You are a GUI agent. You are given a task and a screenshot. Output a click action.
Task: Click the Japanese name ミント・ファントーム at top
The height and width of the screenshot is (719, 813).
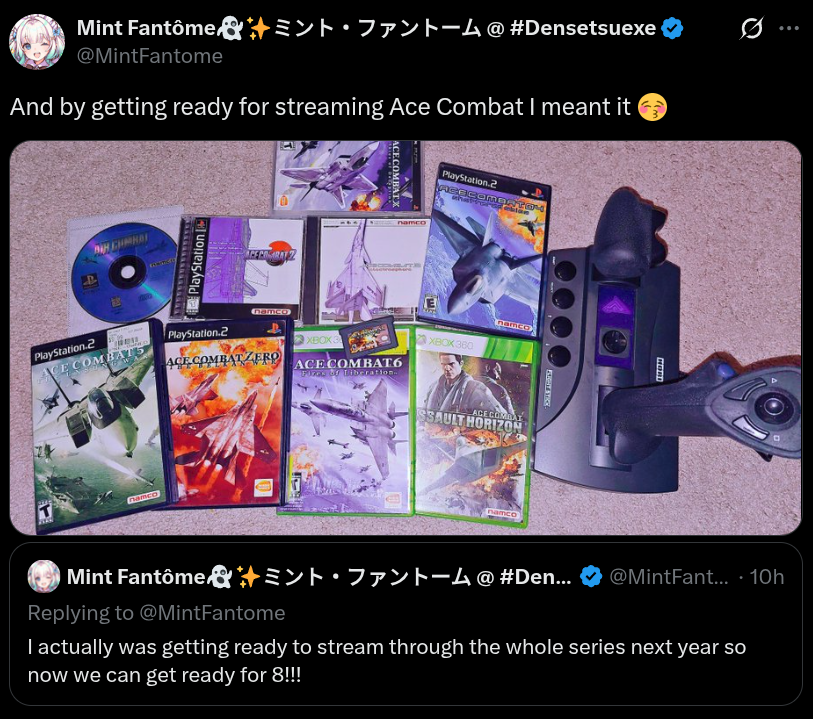[377, 28]
